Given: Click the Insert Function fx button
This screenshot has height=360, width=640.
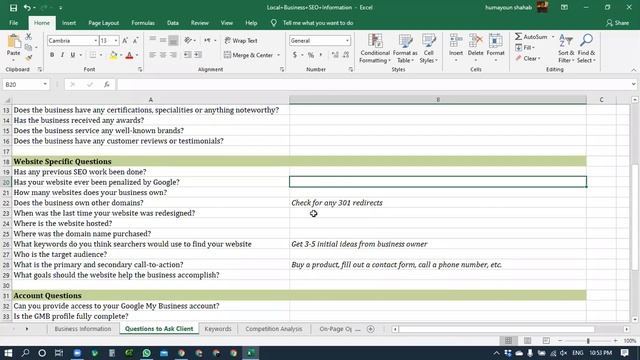Looking at the screenshot, I should [107, 84].
